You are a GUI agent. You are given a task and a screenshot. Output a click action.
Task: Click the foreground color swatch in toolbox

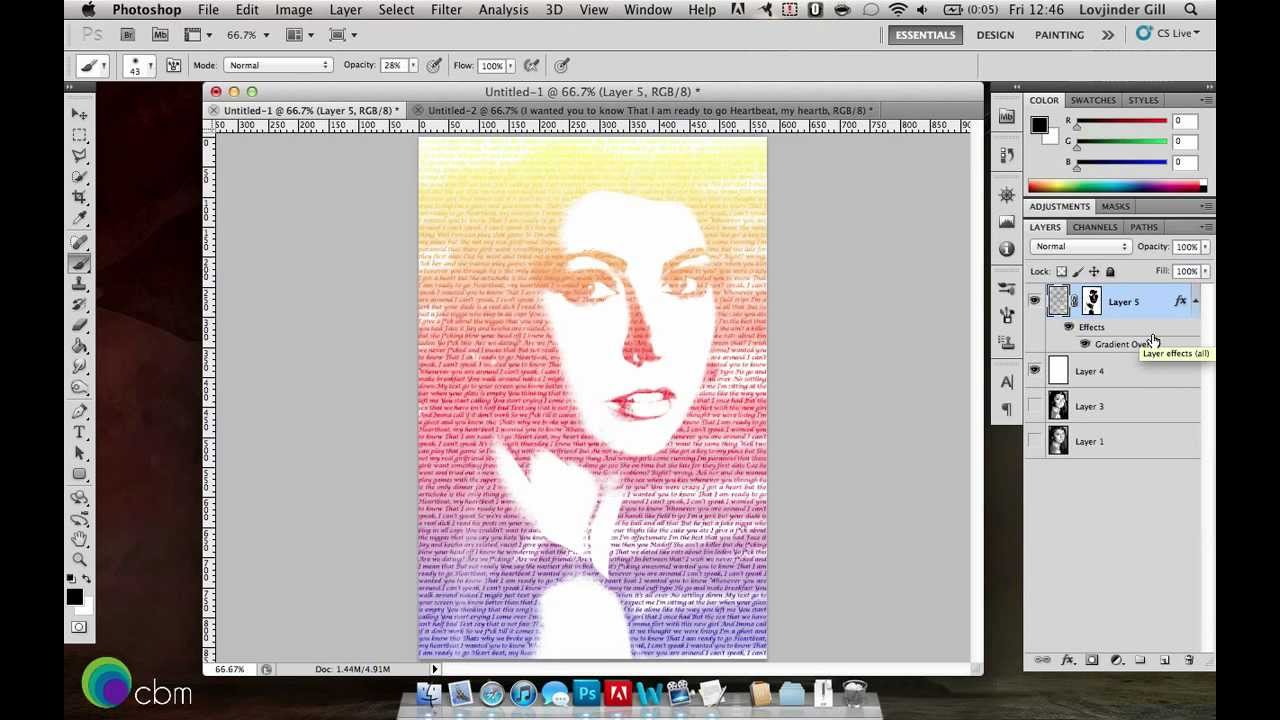[x=74, y=597]
